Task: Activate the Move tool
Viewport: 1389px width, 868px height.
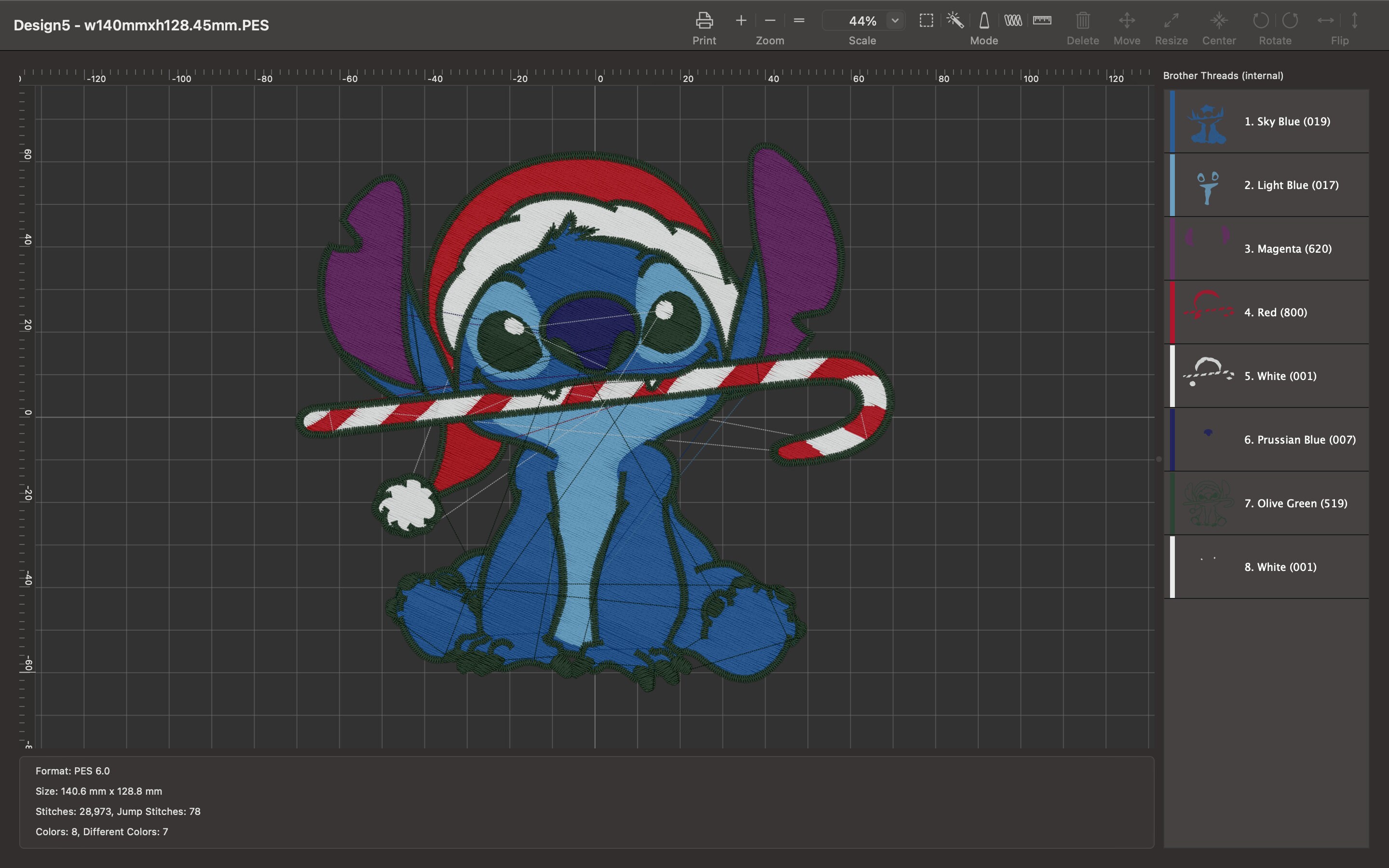Action: pos(1127,21)
